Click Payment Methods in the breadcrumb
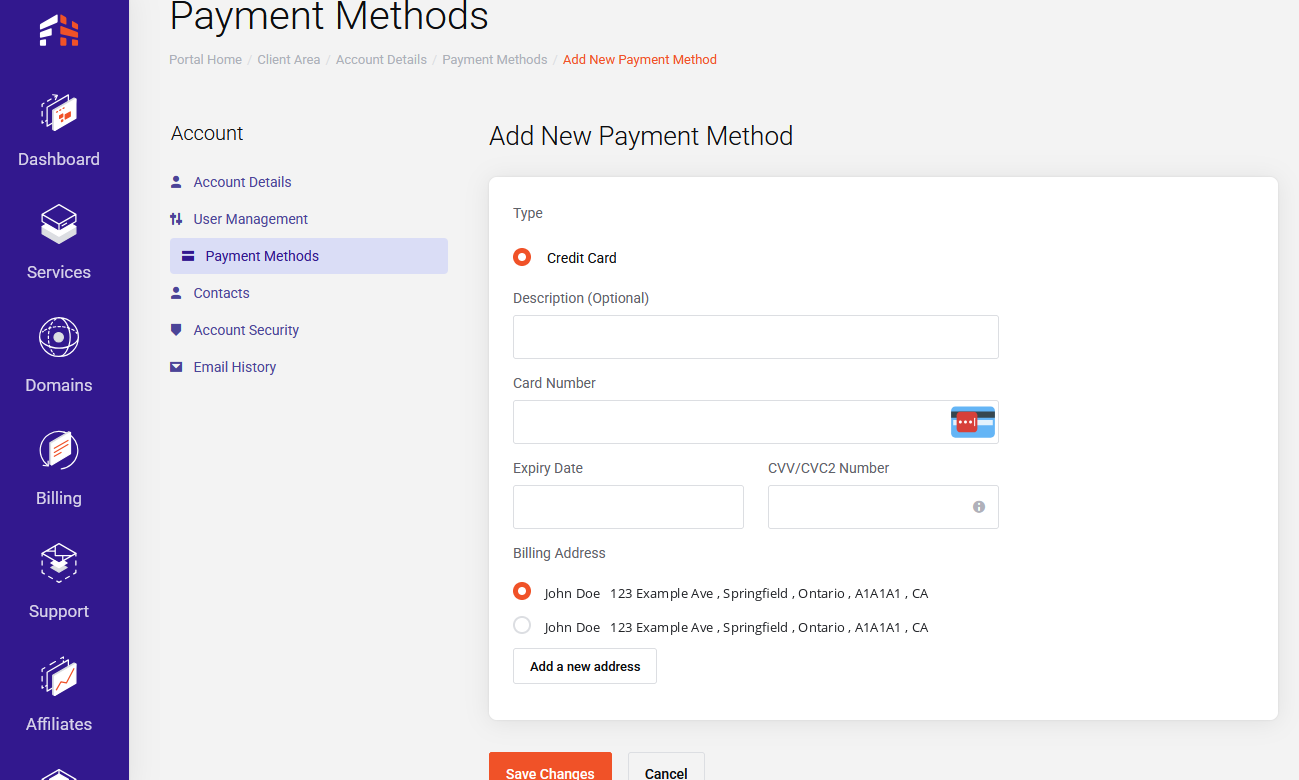1299x780 pixels. [495, 60]
